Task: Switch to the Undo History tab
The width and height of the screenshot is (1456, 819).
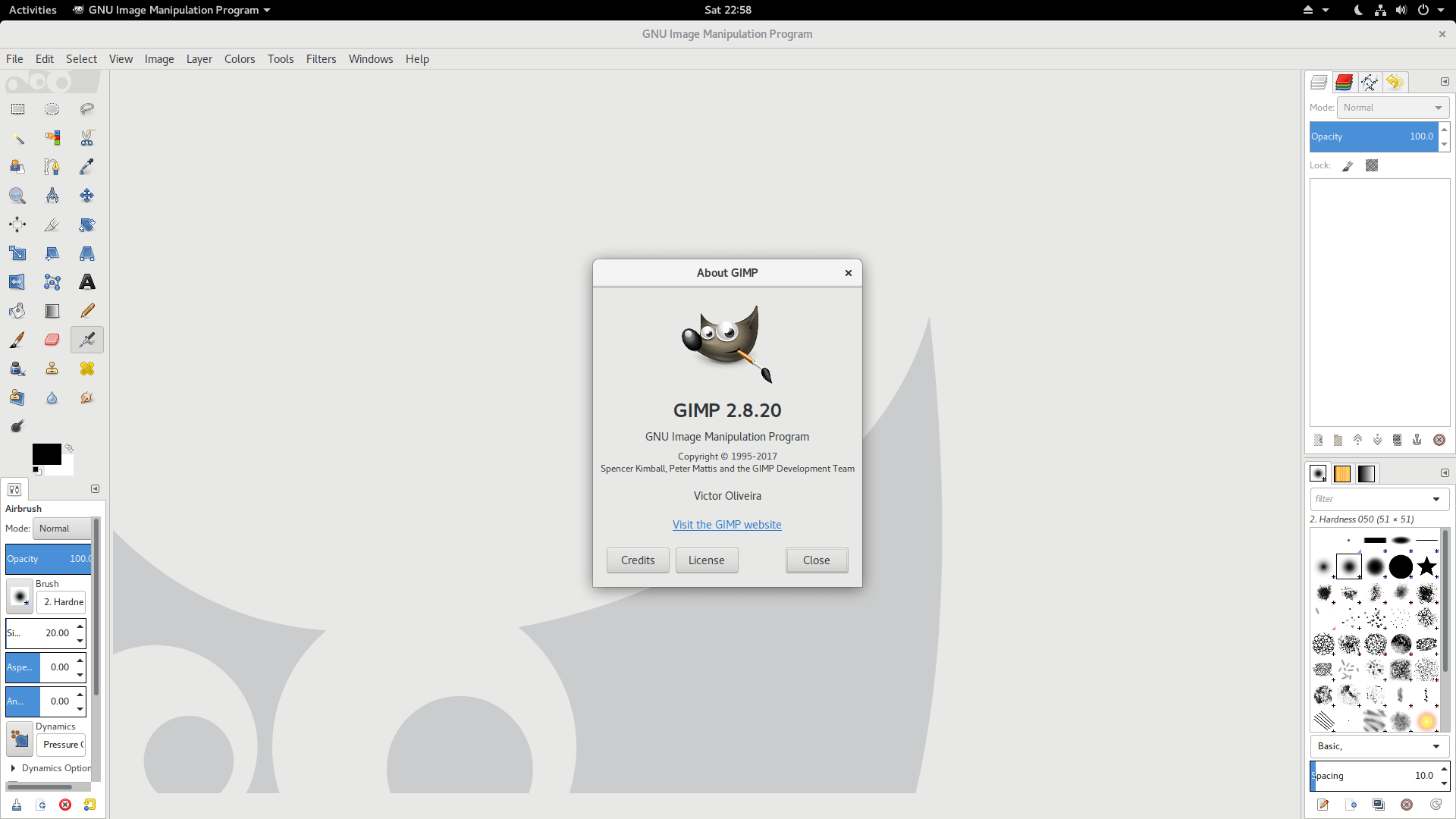Action: click(1395, 82)
